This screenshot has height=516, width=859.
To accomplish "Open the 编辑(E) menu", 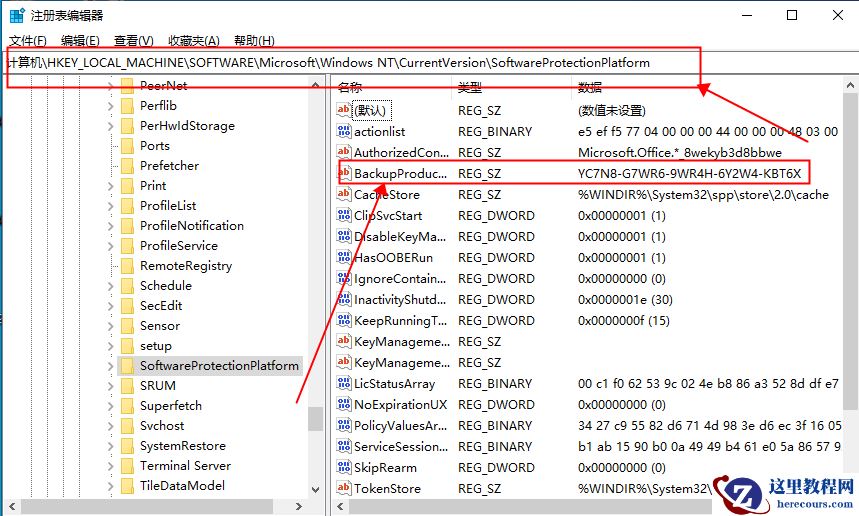I will point(80,41).
